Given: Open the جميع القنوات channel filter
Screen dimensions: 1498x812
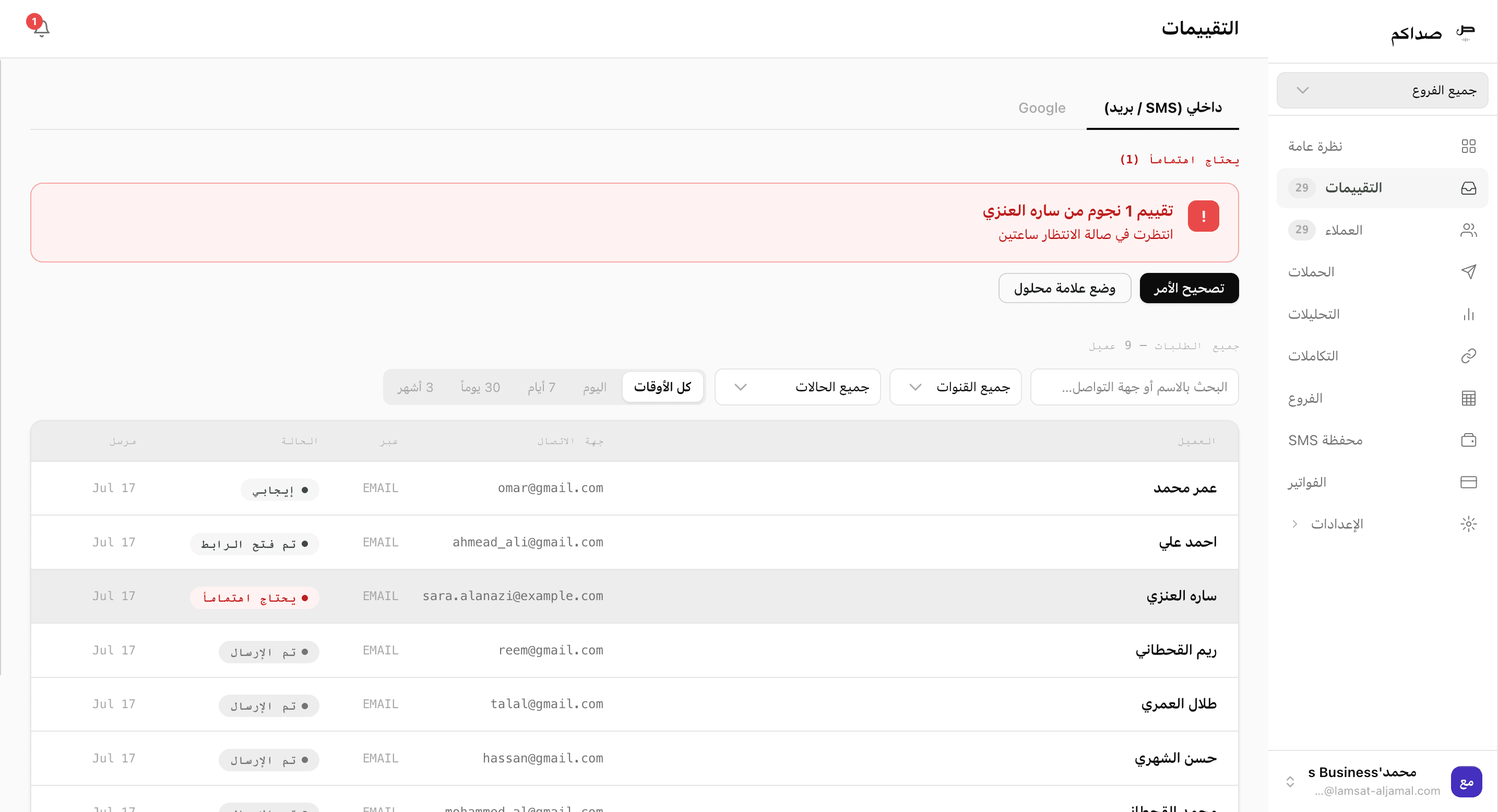Looking at the screenshot, I should point(955,387).
